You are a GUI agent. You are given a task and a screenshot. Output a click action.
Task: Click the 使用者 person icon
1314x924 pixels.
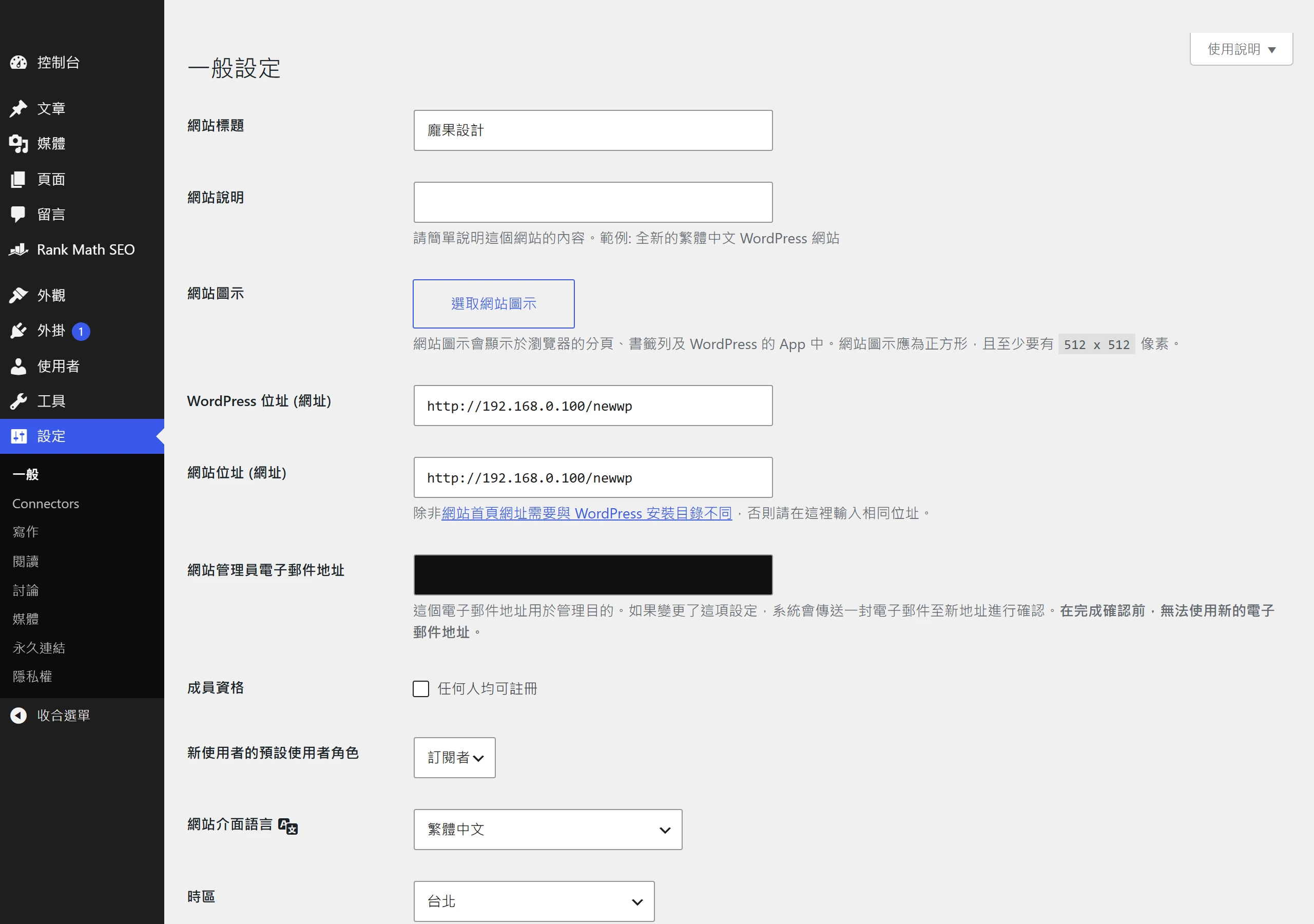coord(18,367)
